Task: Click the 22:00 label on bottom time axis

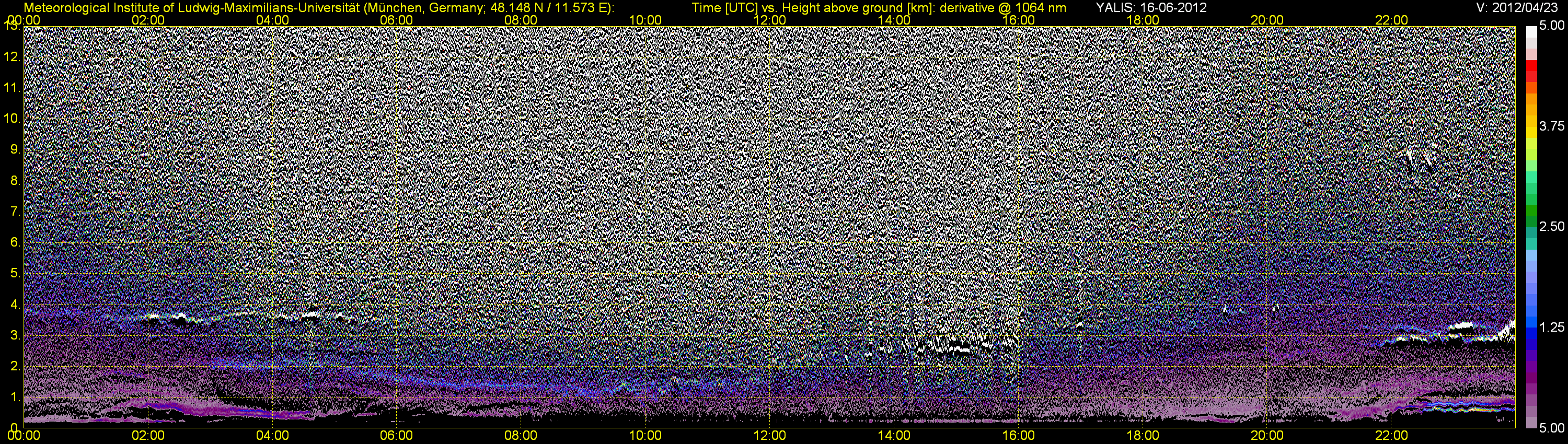Action: [x=1391, y=436]
